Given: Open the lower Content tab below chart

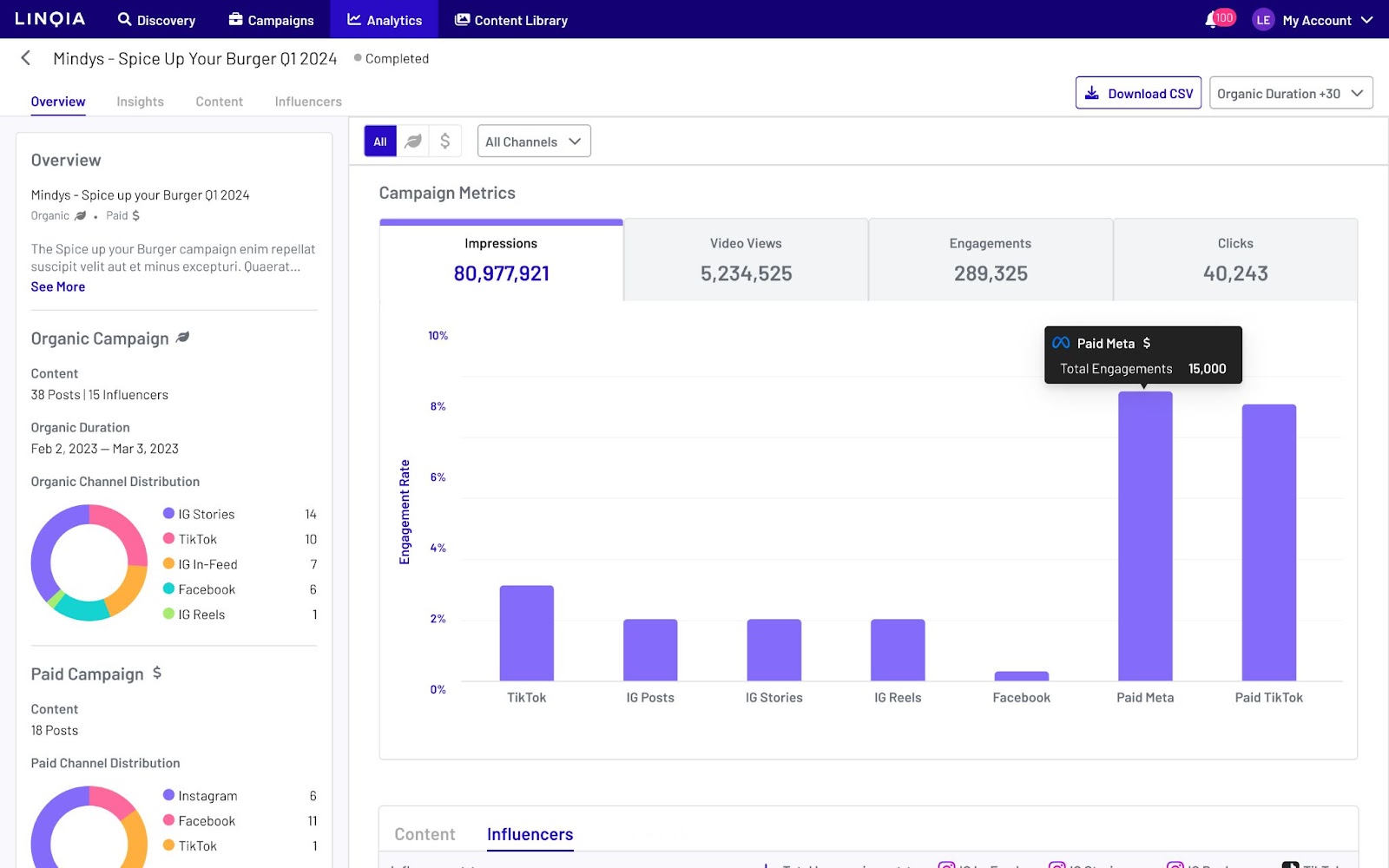Looking at the screenshot, I should tap(425, 834).
